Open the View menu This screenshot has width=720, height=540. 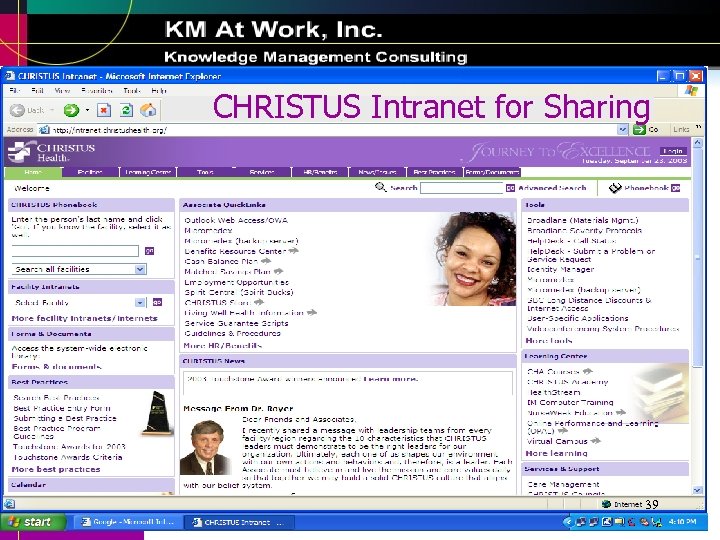(62, 90)
